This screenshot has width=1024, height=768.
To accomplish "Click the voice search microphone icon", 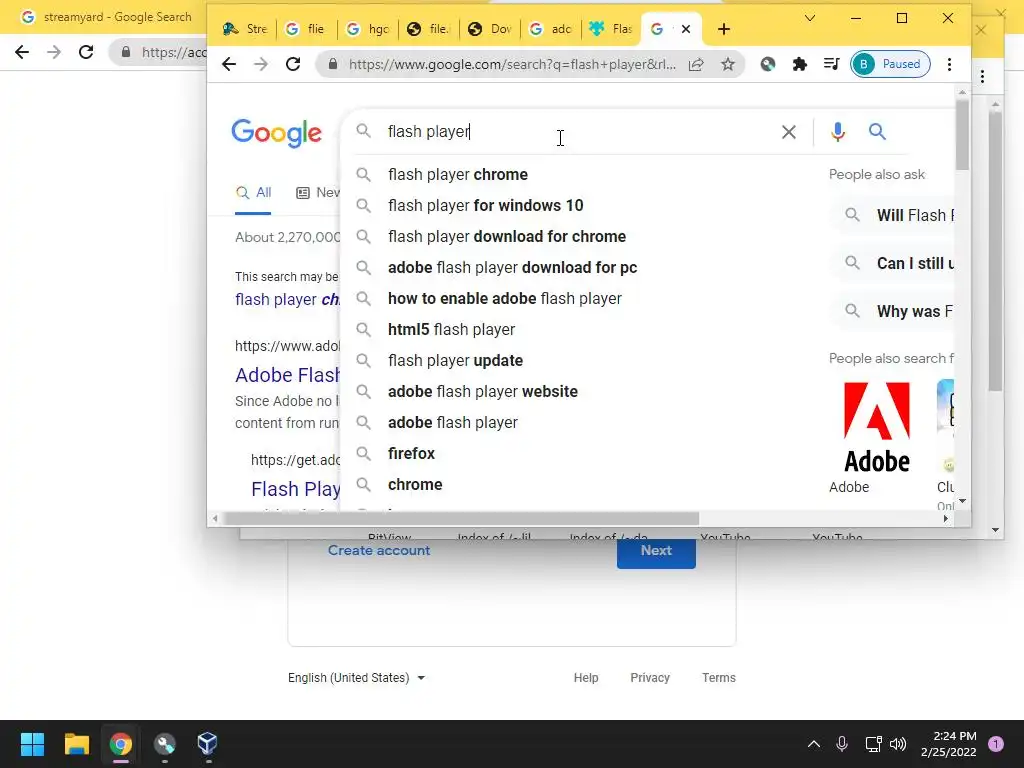I will 837,132.
